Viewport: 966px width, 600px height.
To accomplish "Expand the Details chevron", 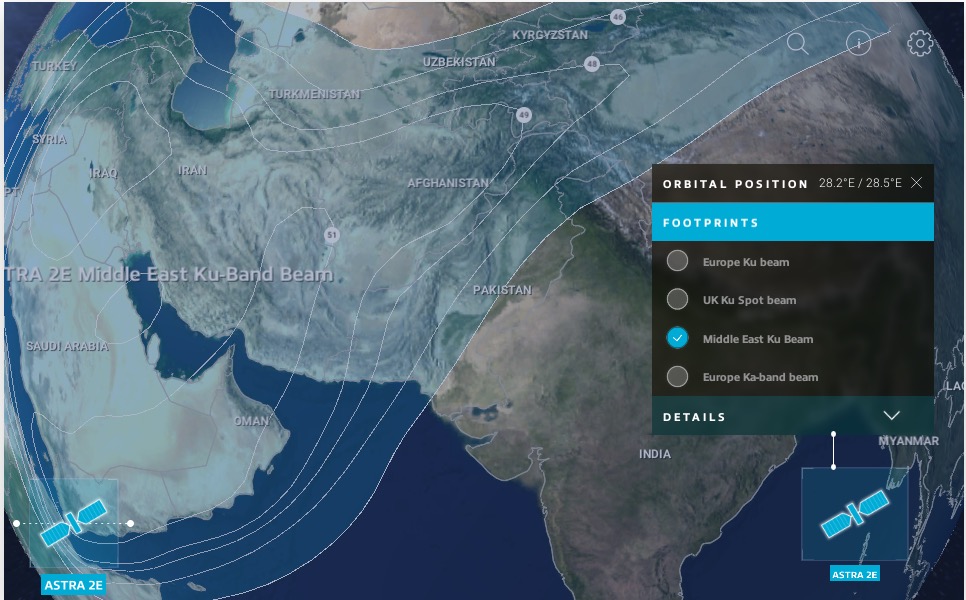I will (x=891, y=415).
